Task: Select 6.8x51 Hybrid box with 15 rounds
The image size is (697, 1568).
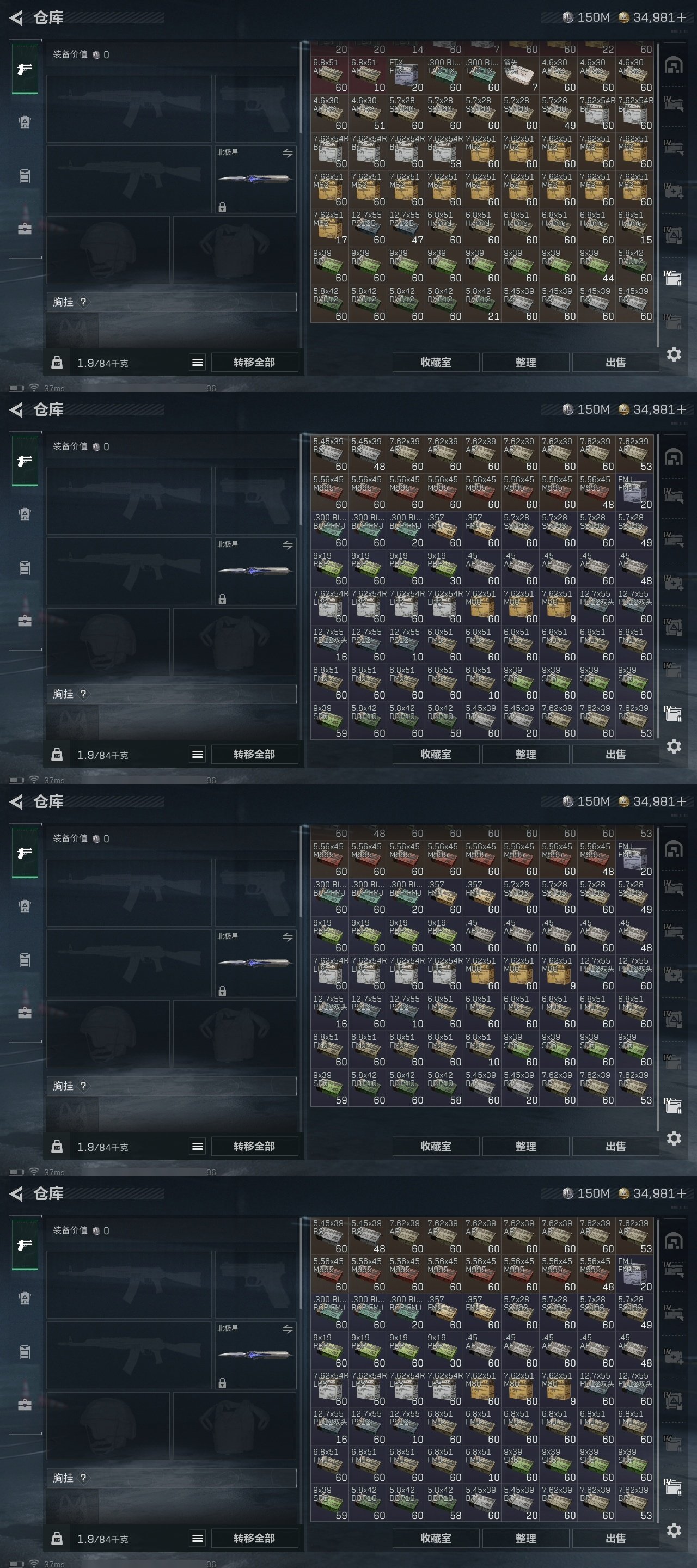Action: click(x=634, y=228)
